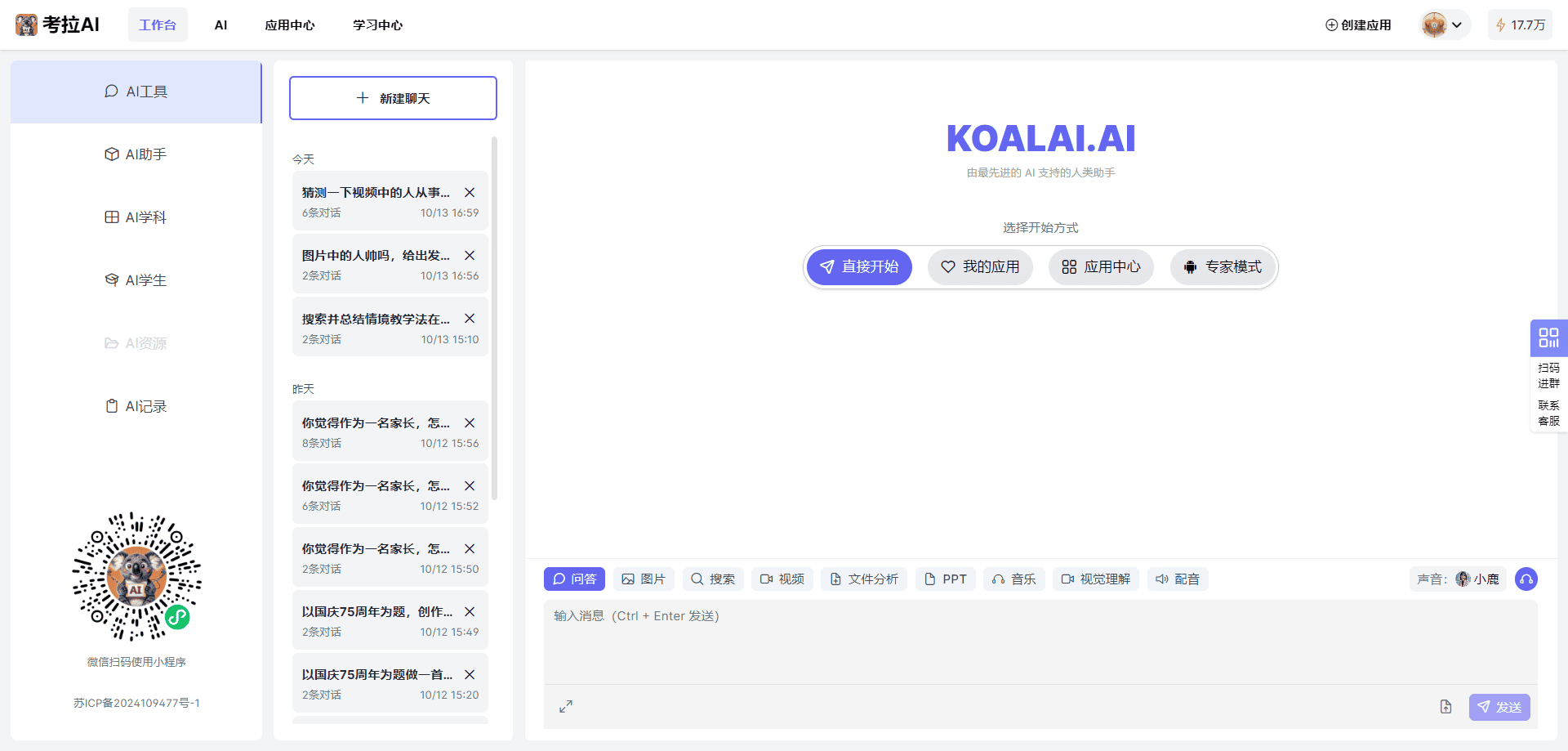Choose the 应用中心 start option button

point(1101,267)
